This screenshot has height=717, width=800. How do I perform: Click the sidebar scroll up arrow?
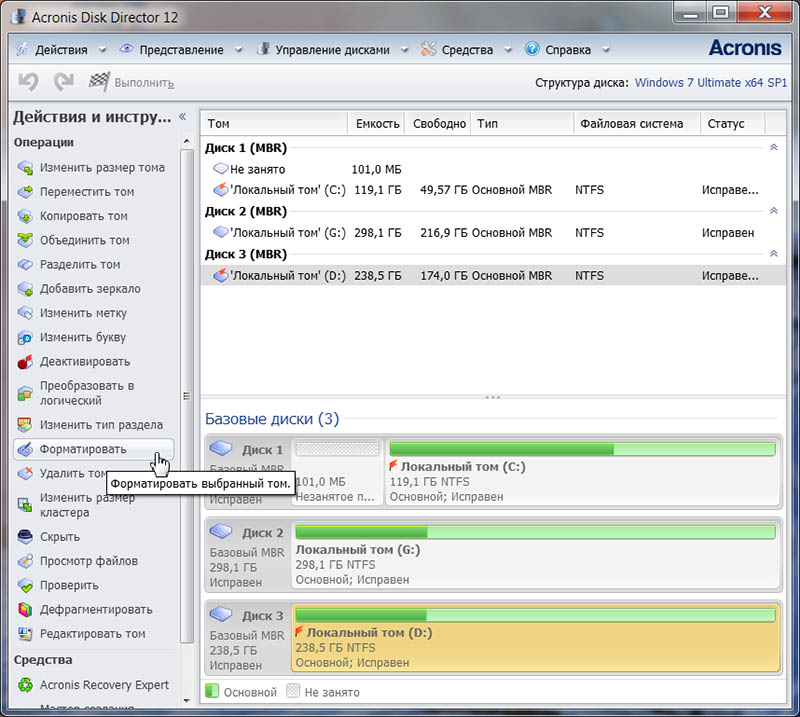pos(187,141)
